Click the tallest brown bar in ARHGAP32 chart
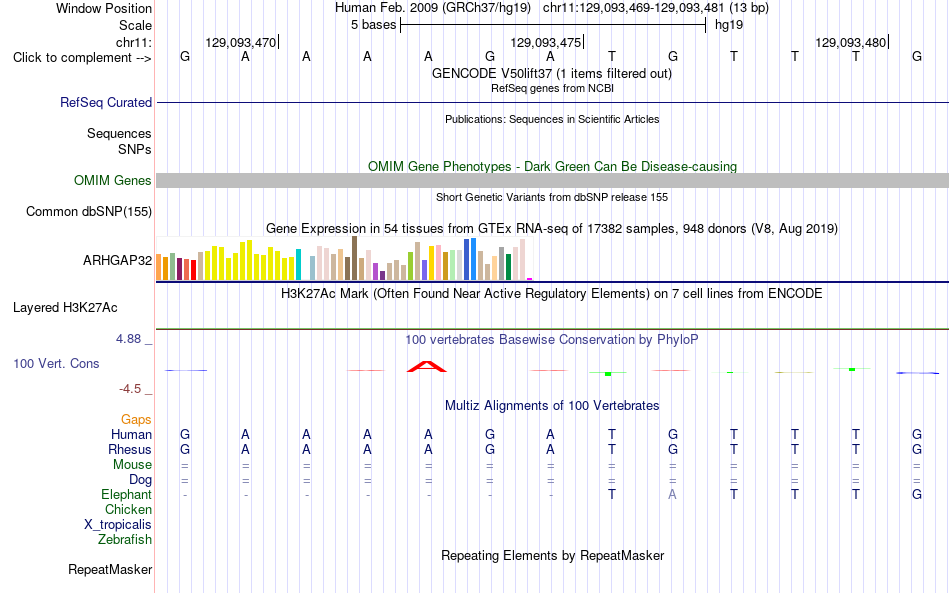Image resolution: width=950 pixels, height=593 pixels. 354,258
